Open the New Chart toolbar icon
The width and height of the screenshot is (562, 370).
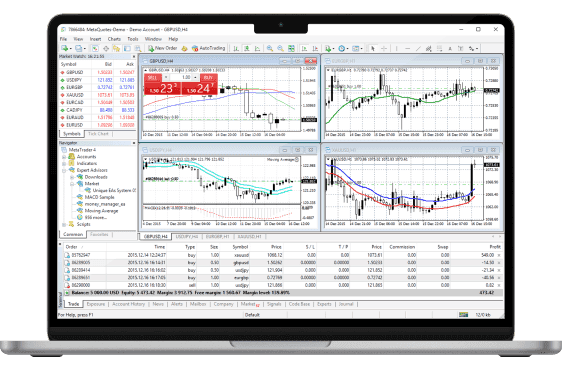64,48
